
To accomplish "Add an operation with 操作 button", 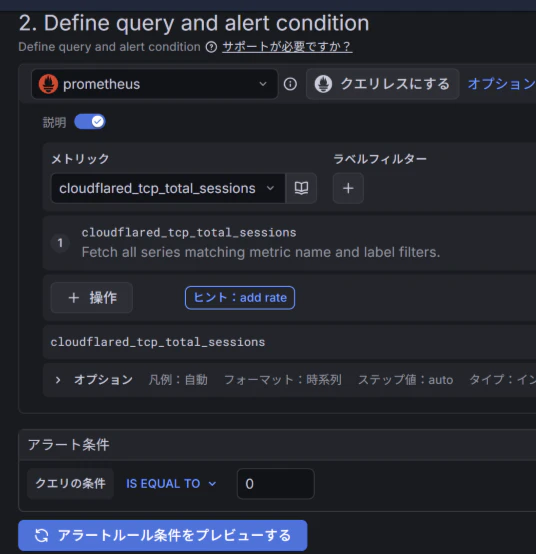I will [92, 298].
